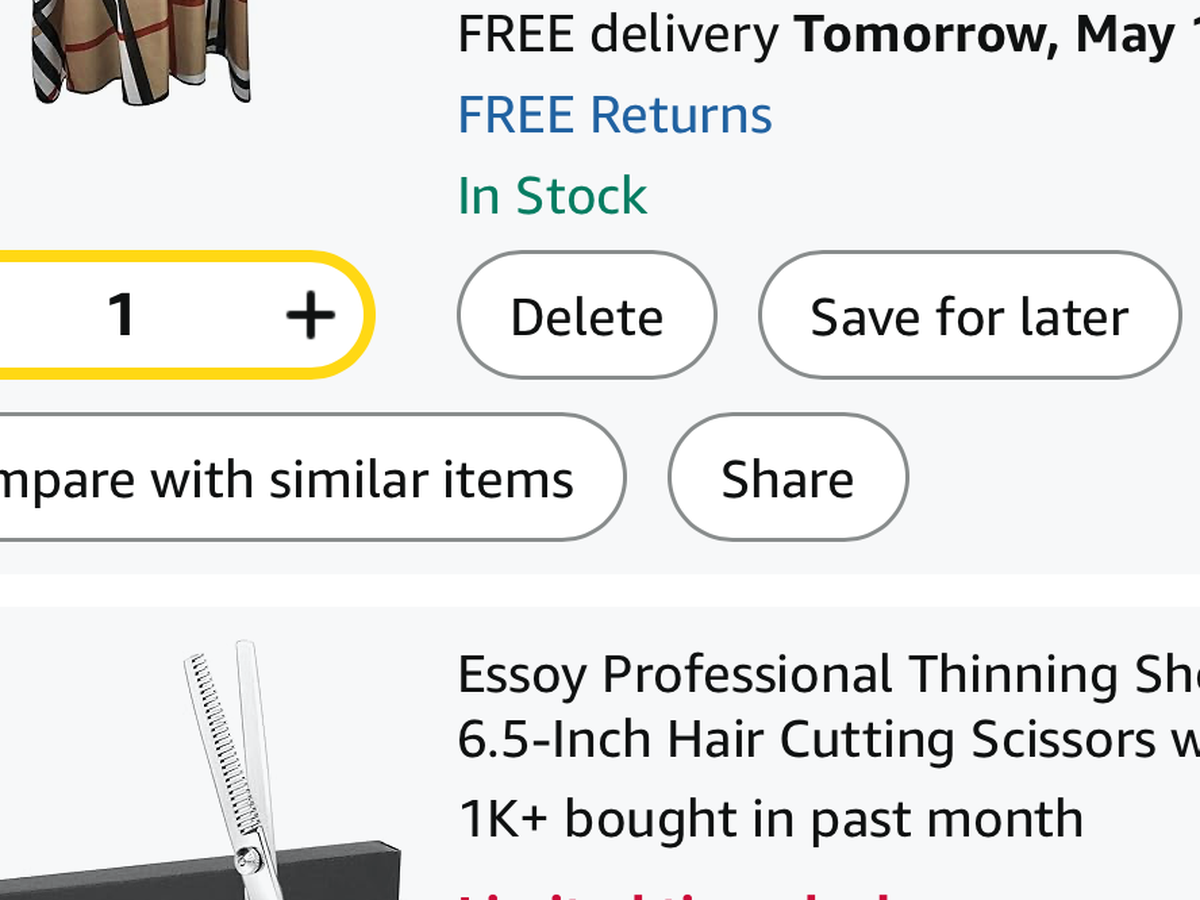Click the quantity value 1
The height and width of the screenshot is (900, 1200).
pos(121,316)
